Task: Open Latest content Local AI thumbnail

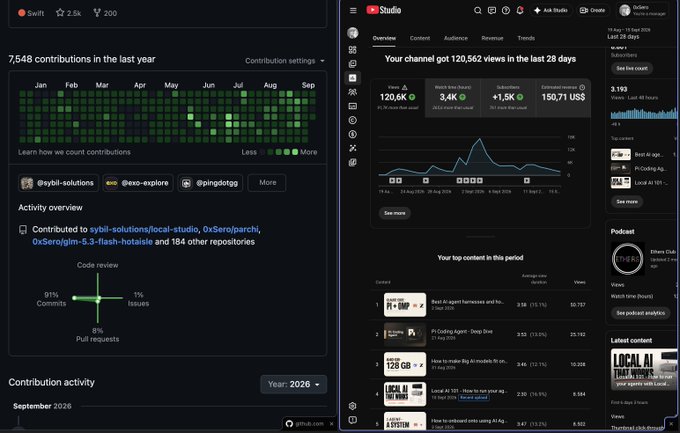Action: click(x=644, y=369)
